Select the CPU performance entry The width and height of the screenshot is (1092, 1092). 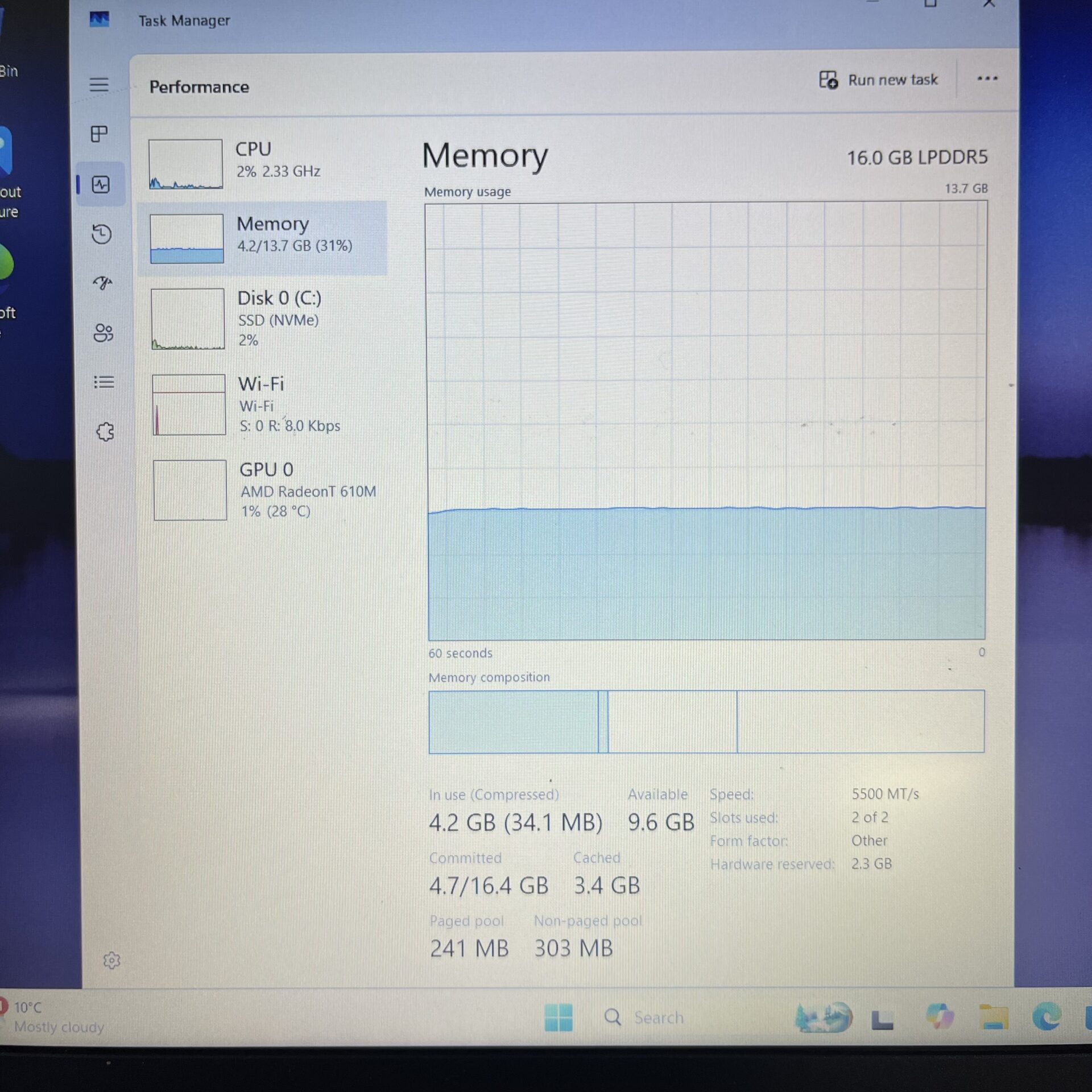click(x=263, y=163)
